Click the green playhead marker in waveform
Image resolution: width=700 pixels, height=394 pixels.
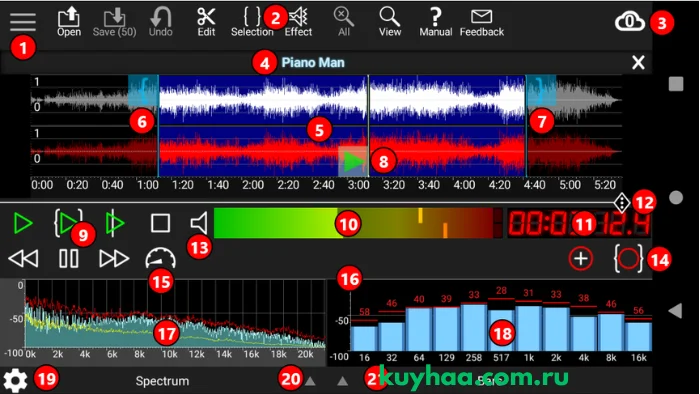coord(353,161)
